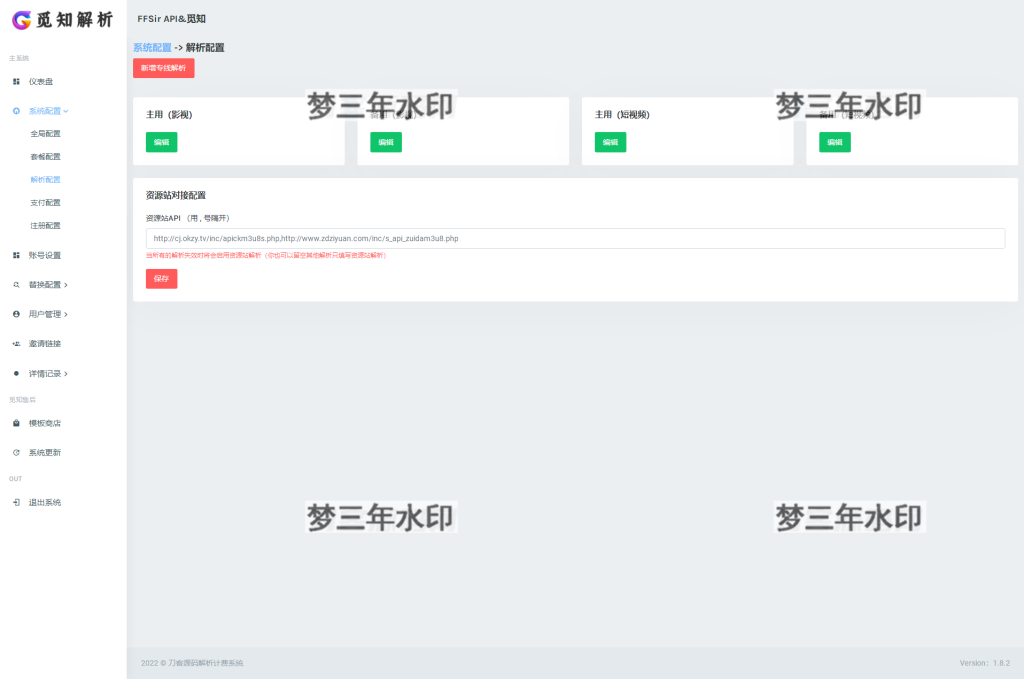Image resolution: width=1024 pixels, height=679 pixels.
Task: Expand the 用户管理 submenu arrow
Action: tap(66, 315)
